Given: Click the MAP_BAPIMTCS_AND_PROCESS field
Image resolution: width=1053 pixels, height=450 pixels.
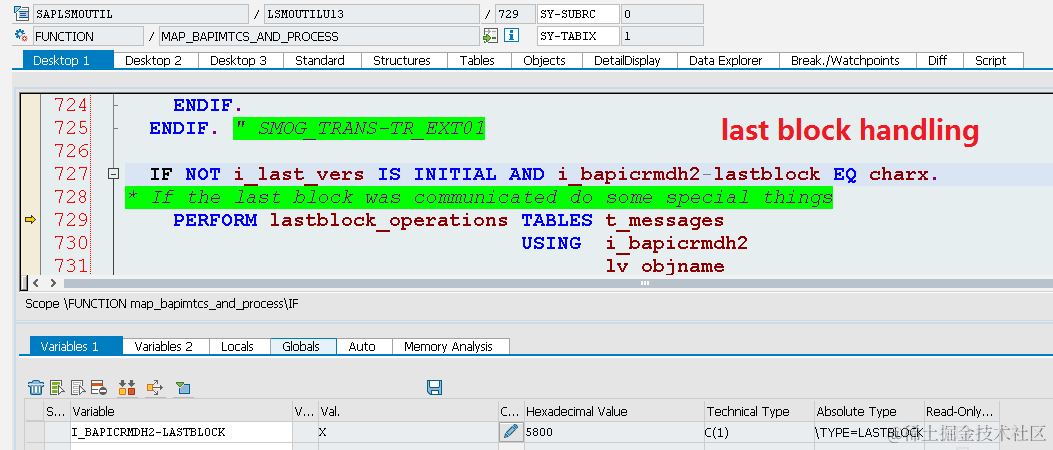Looking at the screenshot, I should click(x=319, y=36).
